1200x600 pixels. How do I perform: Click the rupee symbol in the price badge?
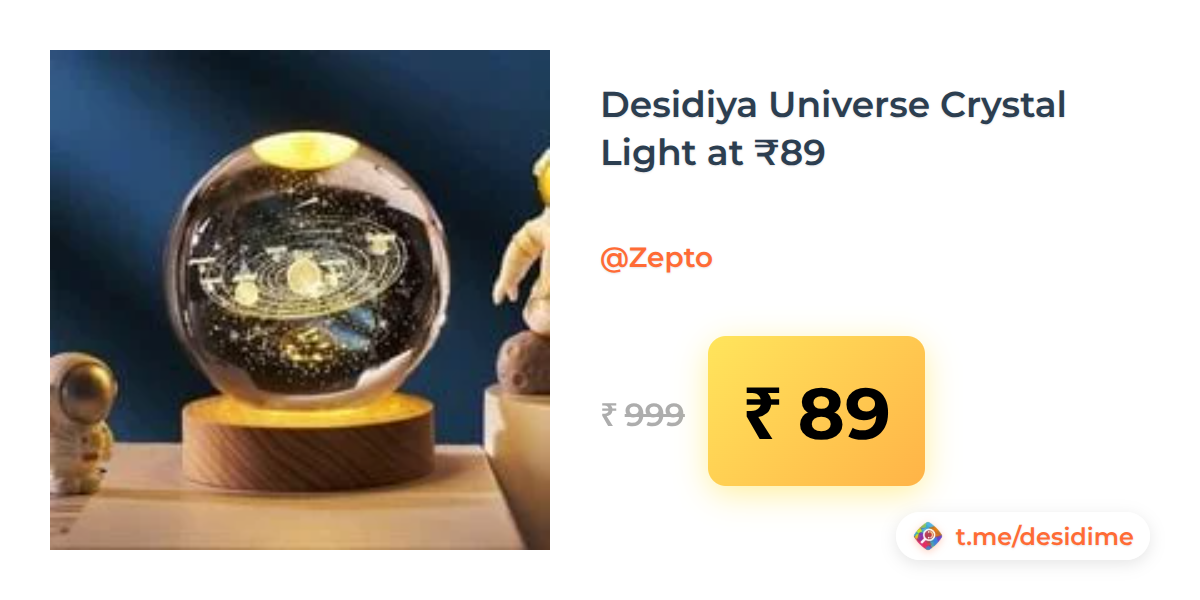point(761,414)
